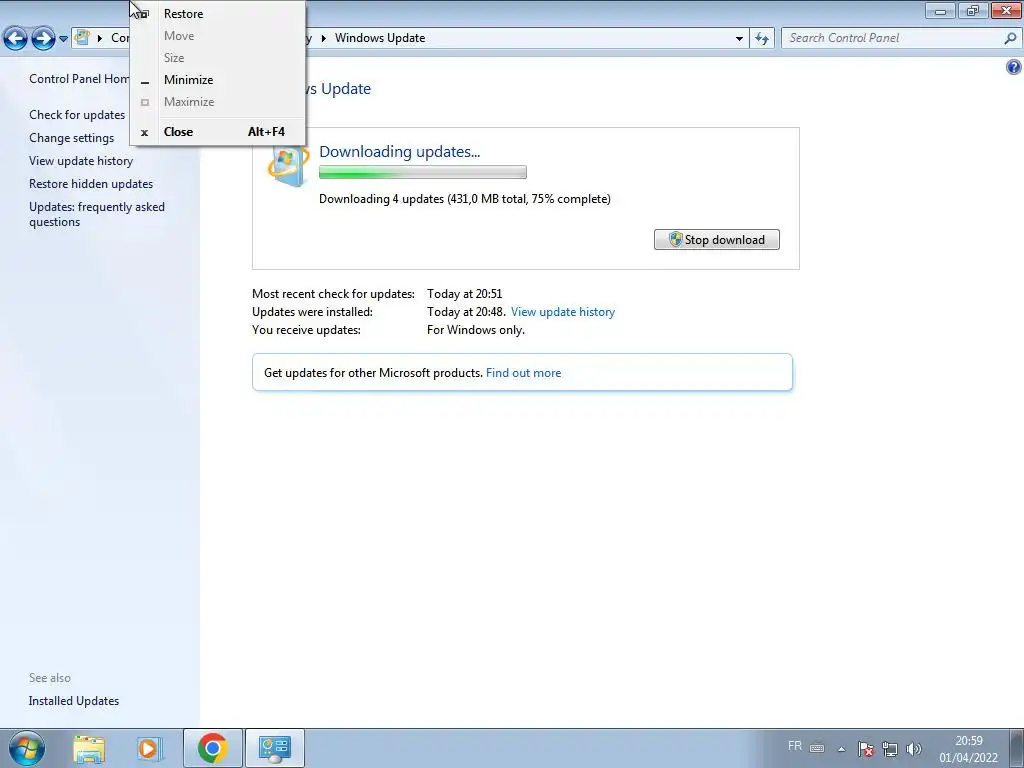Click the Windows Update shield icon
This screenshot has width=1024, height=768.
click(287, 167)
